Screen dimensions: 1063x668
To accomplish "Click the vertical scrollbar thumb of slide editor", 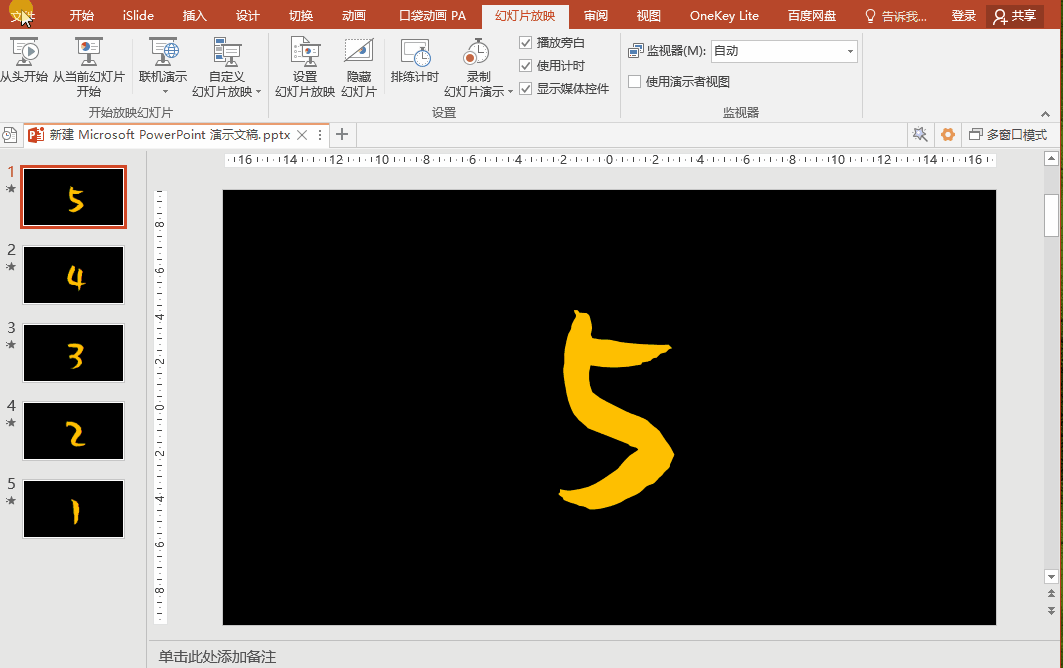I will pyautogui.click(x=1051, y=214).
